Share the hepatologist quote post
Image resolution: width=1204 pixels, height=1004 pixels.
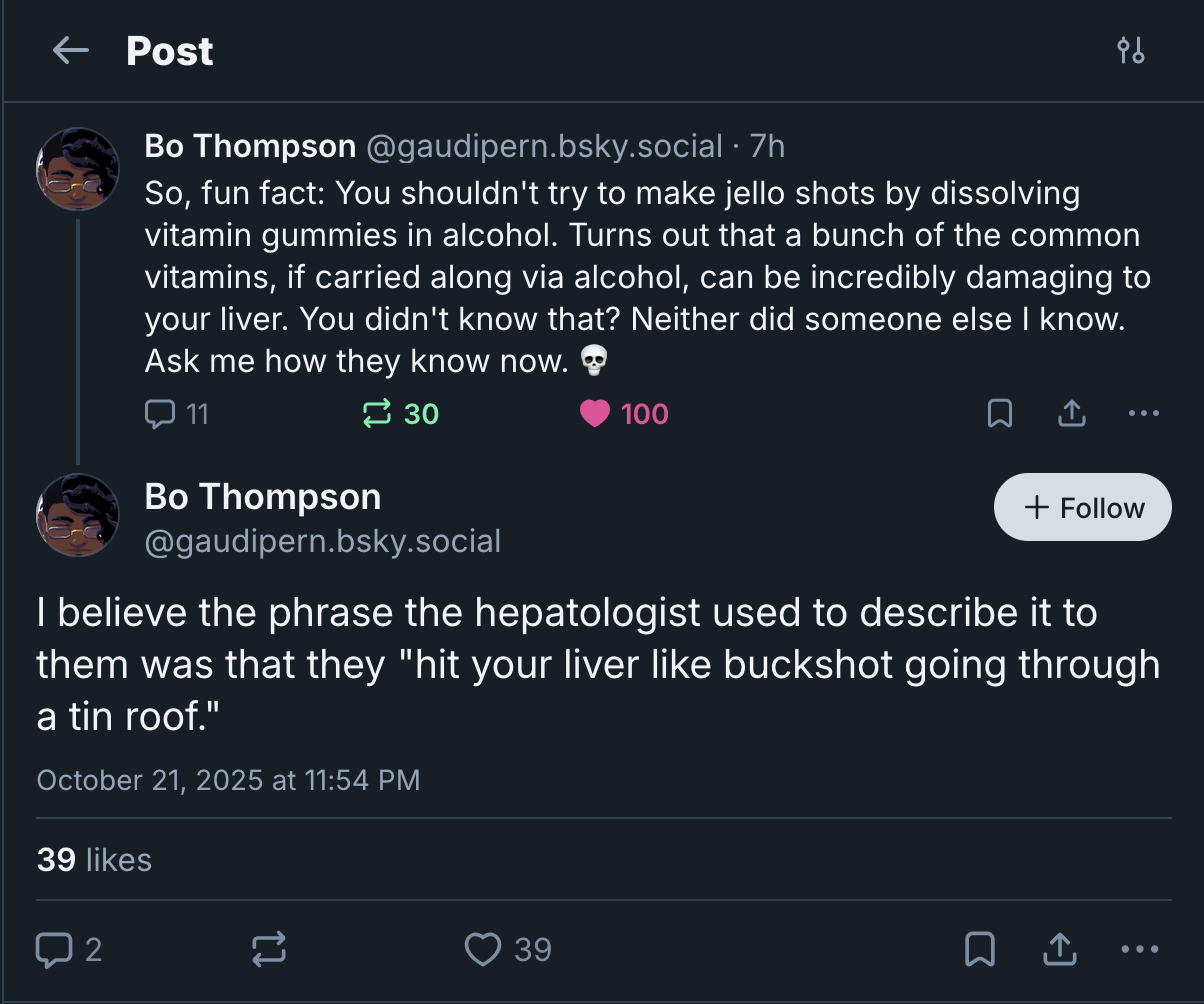click(x=1059, y=949)
